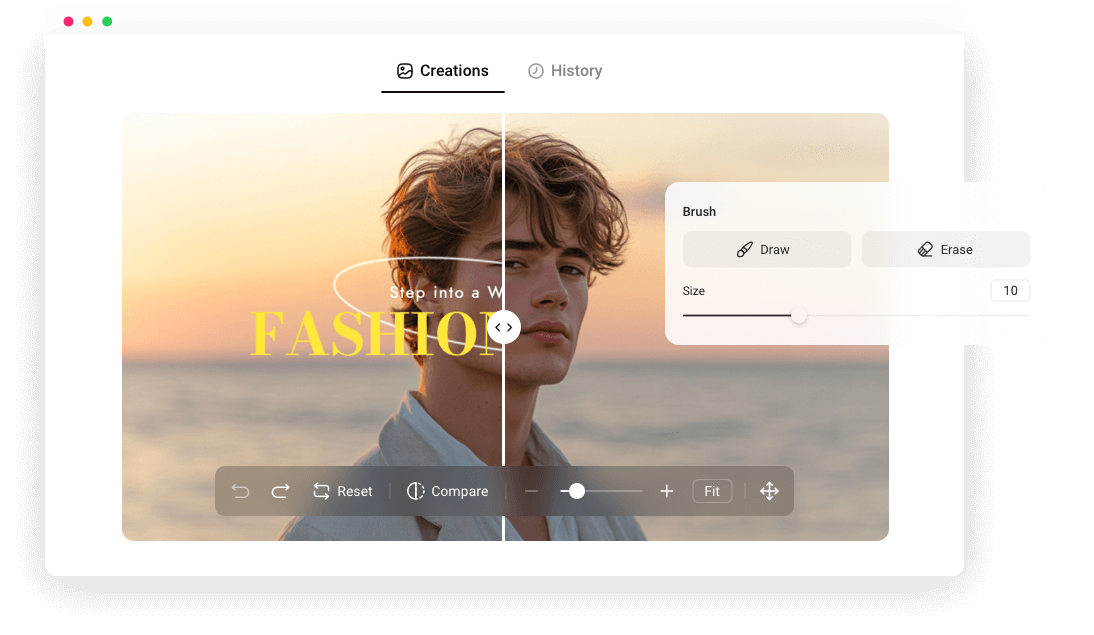This screenshot has width=1094, height=635.
Task: Click the yellow FASHION text overlay
Action: (x=375, y=334)
